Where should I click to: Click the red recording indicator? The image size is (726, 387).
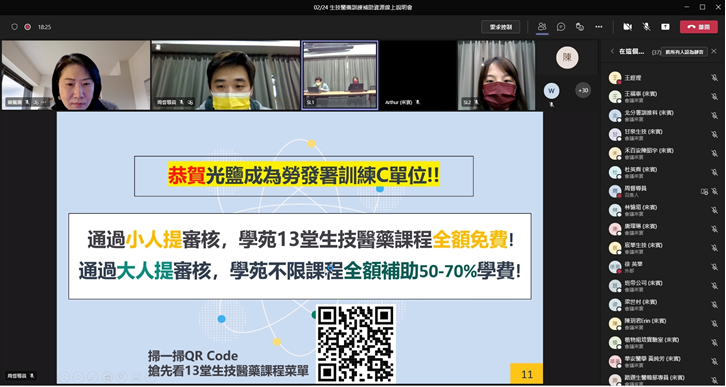(27, 27)
